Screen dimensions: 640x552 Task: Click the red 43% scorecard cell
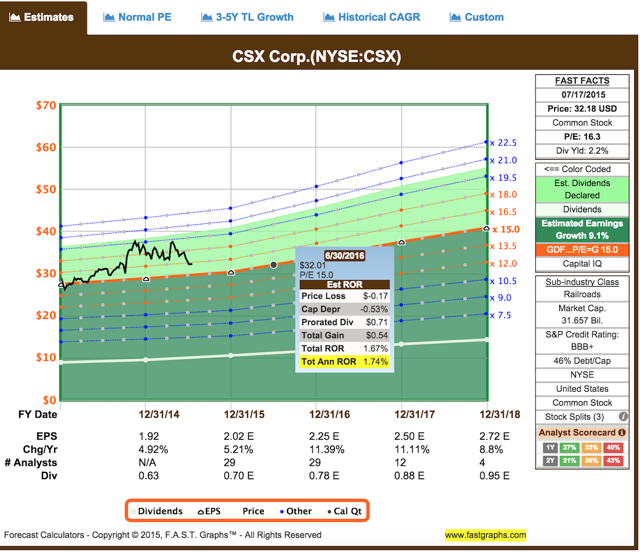[x=613, y=461]
